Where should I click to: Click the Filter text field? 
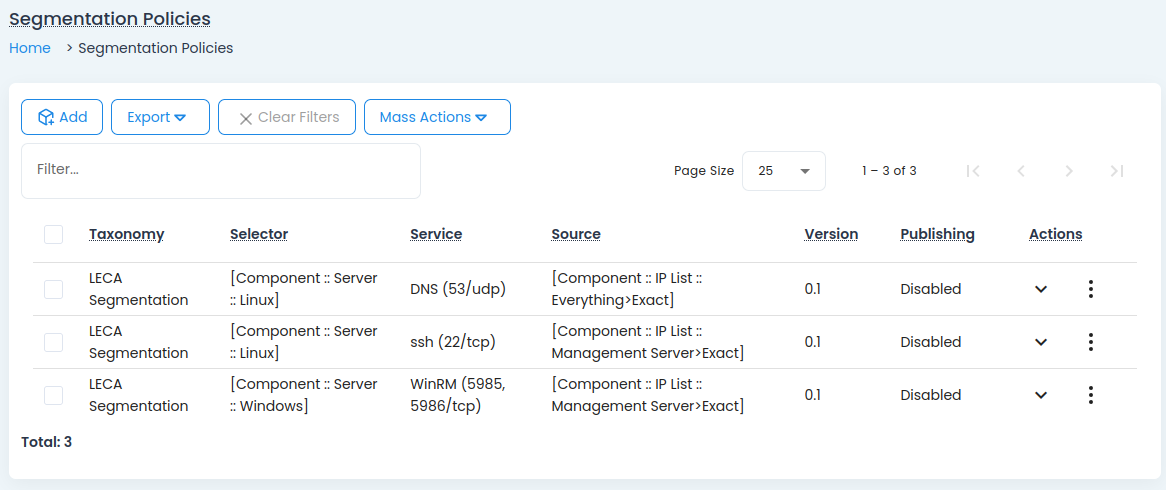click(x=220, y=170)
